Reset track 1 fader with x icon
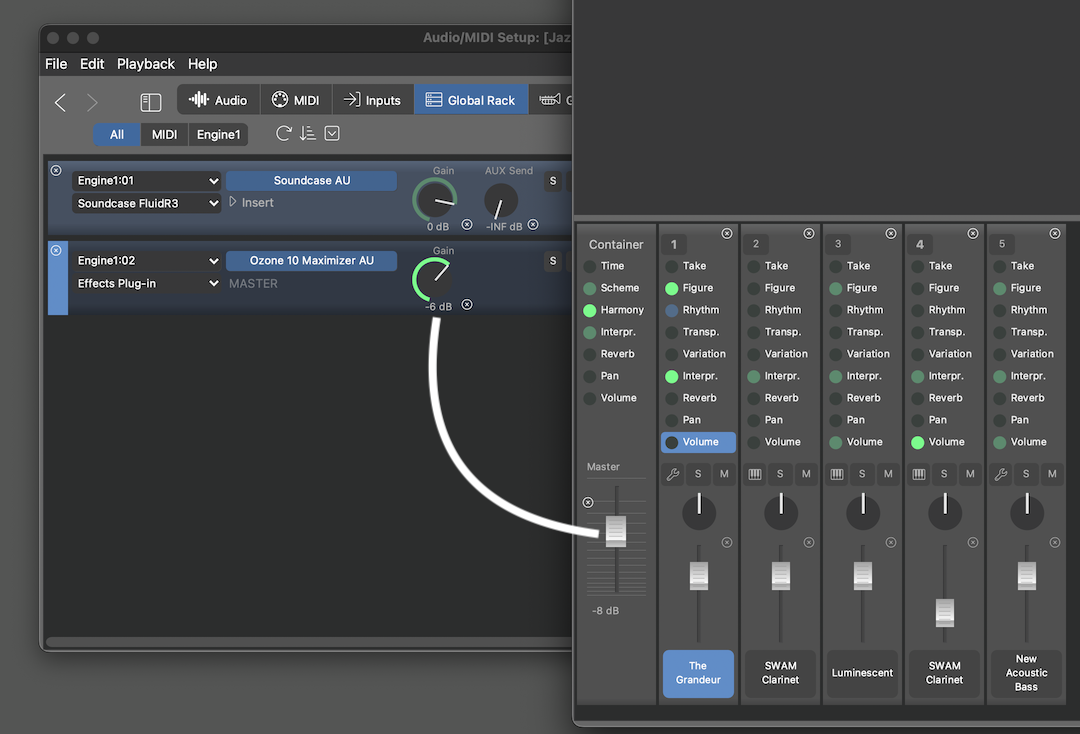 pos(727,543)
